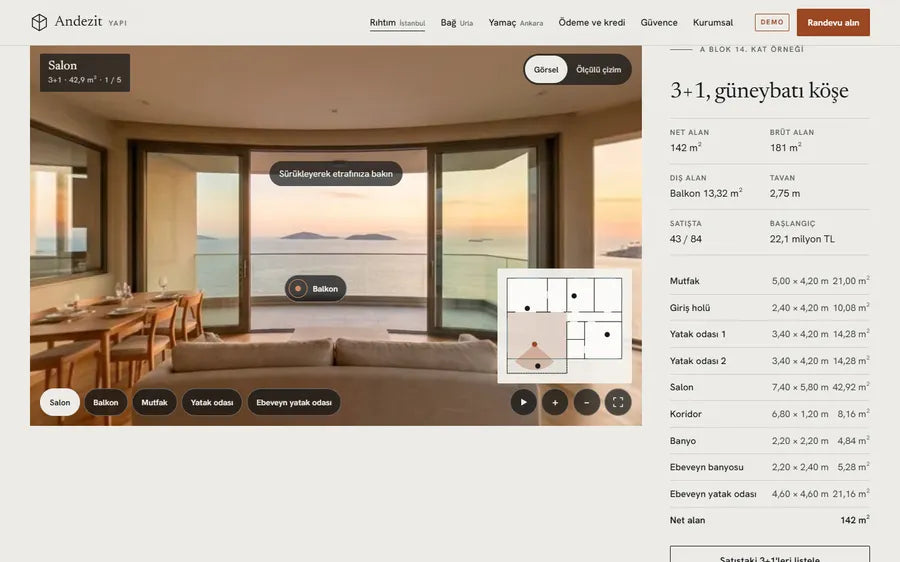Viewport: 900px width, 562px height.
Task: Click the Salon row with 42,92 m²
Action: [770, 387]
